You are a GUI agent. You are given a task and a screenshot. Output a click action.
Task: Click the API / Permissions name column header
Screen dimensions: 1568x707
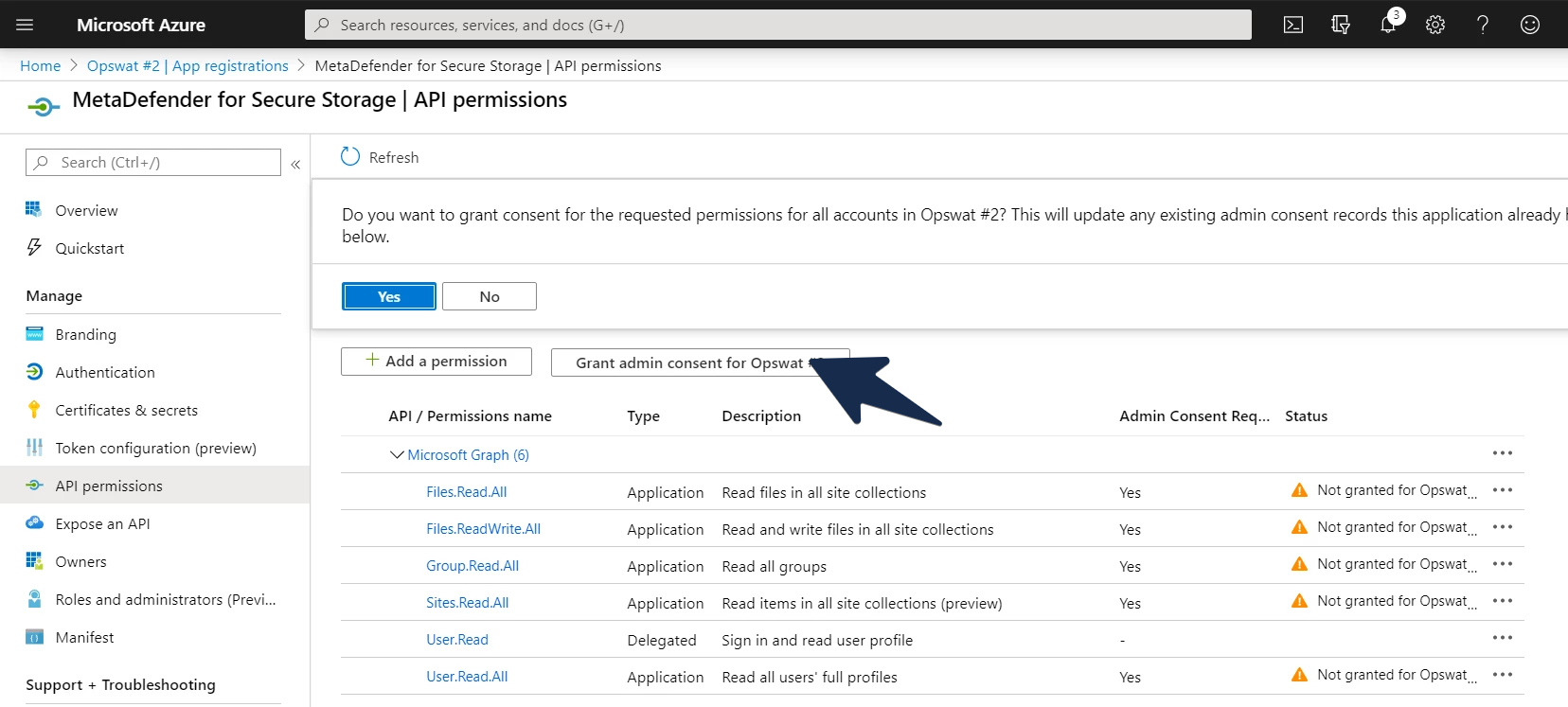pos(470,416)
